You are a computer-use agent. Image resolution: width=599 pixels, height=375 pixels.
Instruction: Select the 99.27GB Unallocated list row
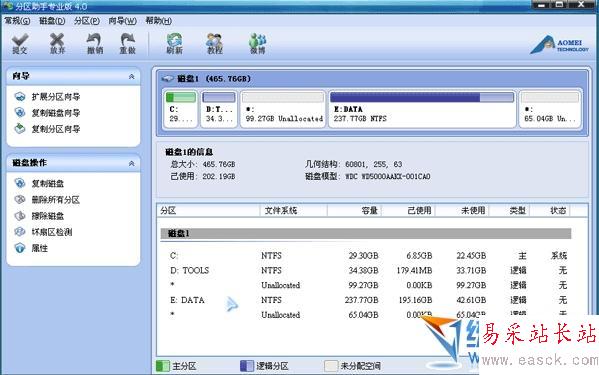[366, 285]
